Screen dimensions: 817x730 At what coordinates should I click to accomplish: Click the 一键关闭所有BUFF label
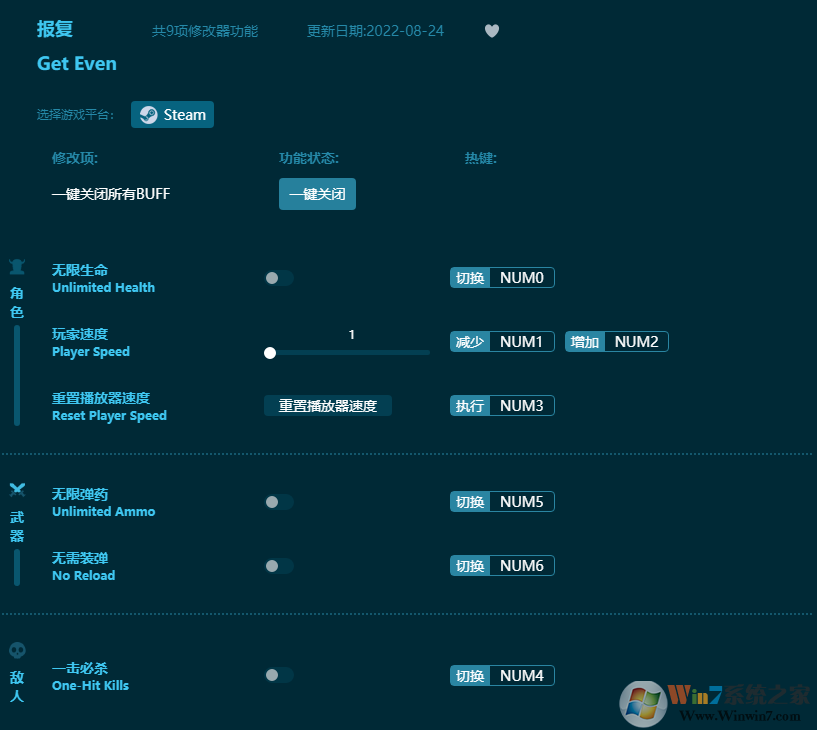[111, 194]
